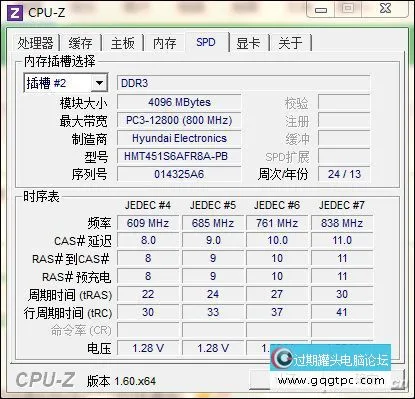The height and width of the screenshot is (399, 415).
Task: Click the 24 / 13 week/year value
Action: click(344, 174)
